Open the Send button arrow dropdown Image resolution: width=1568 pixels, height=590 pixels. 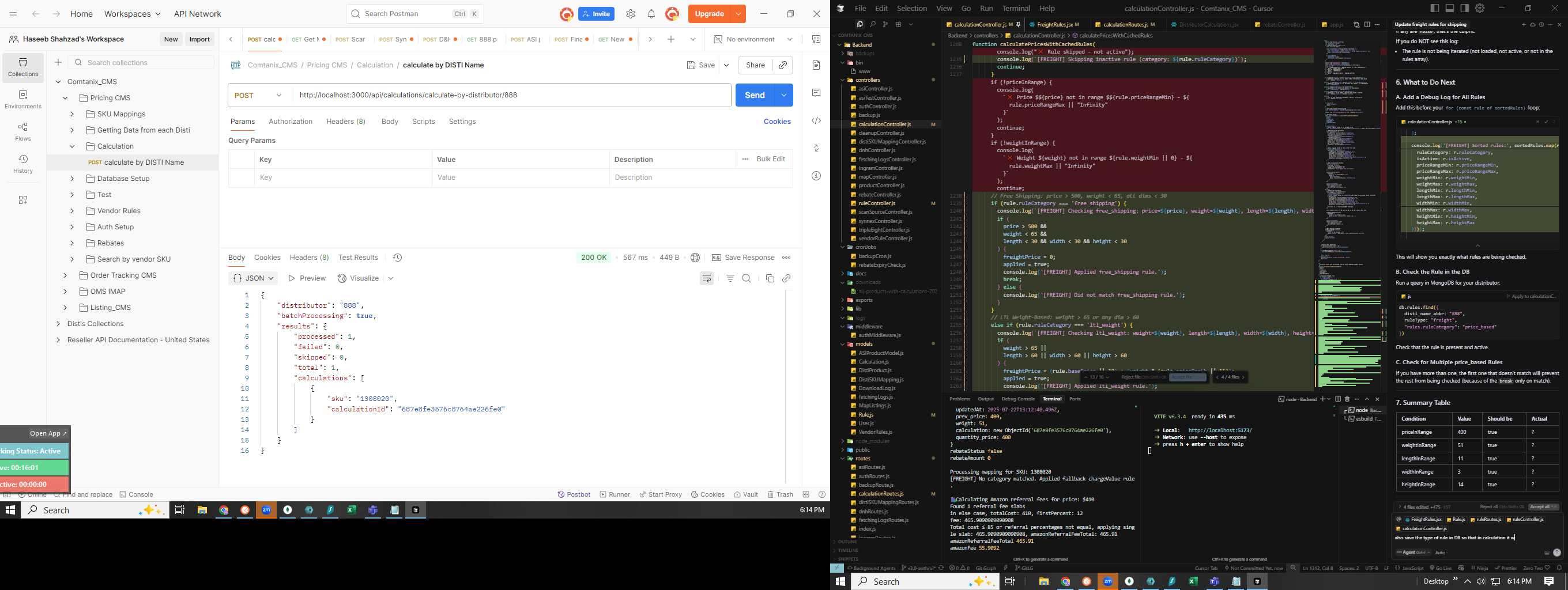(x=784, y=95)
